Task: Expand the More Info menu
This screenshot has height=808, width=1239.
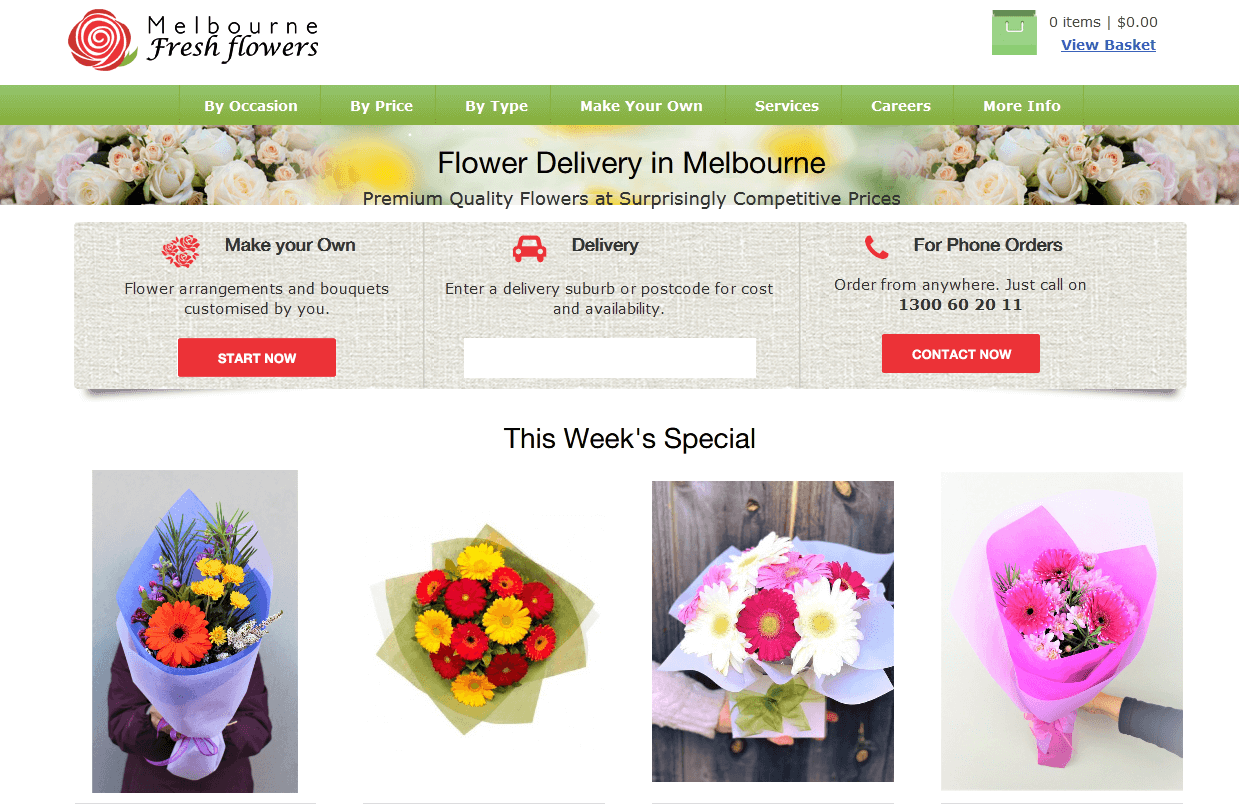Action: (x=1021, y=106)
